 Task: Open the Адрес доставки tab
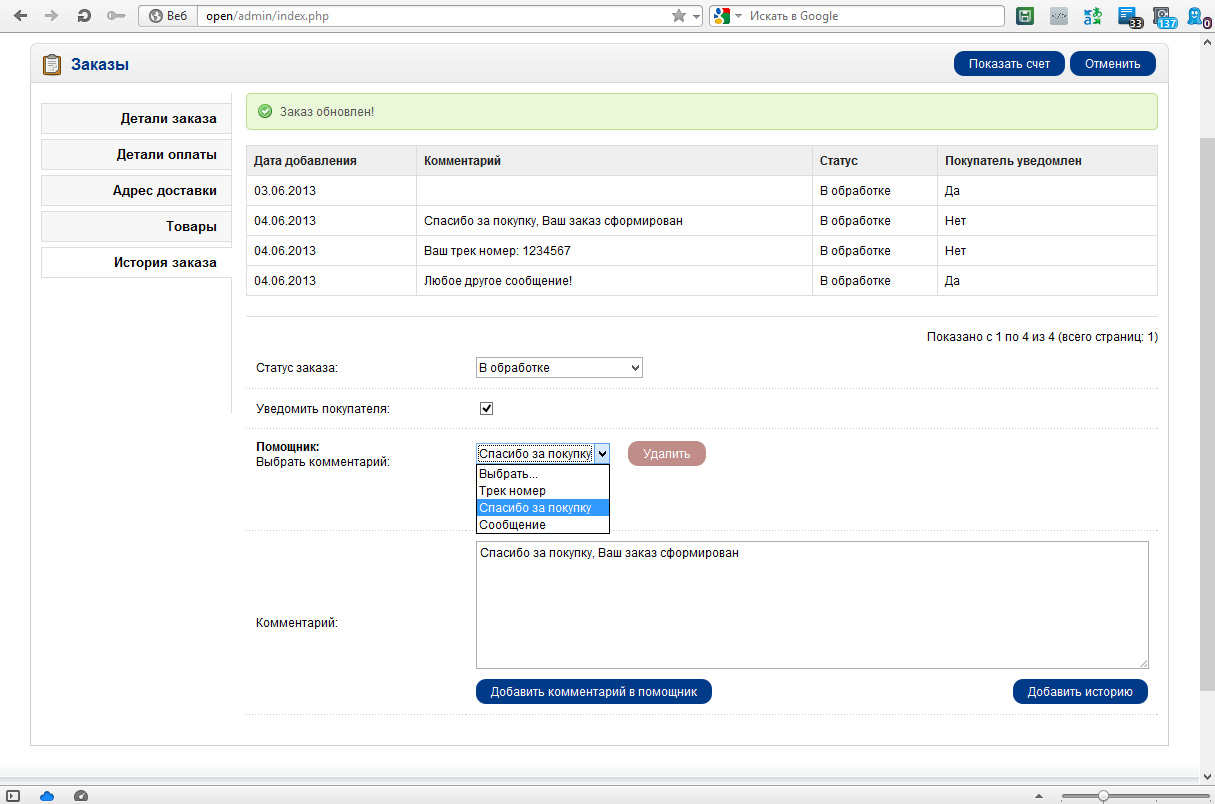(137, 191)
